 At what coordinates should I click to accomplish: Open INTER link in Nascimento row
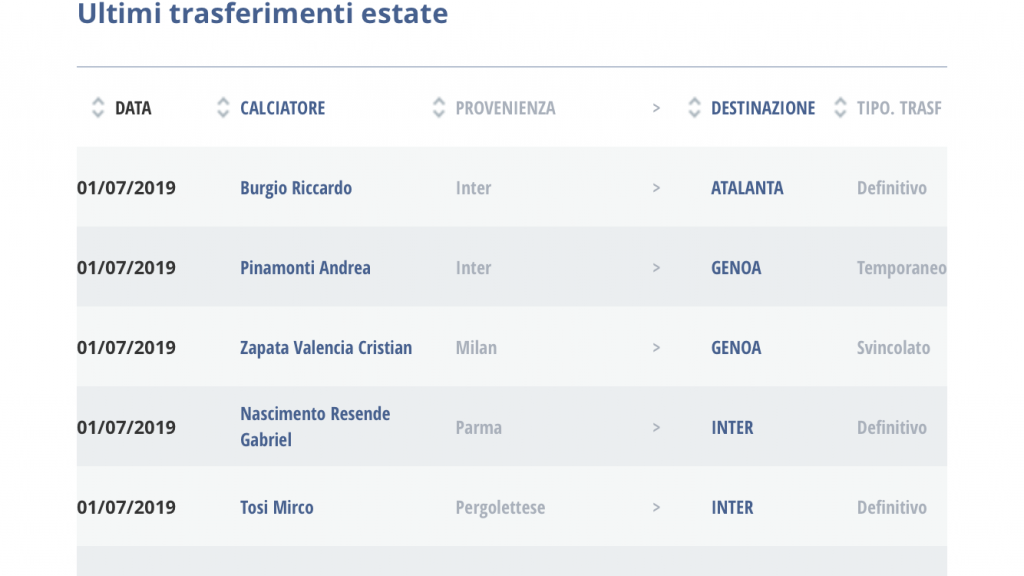point(732,428)
